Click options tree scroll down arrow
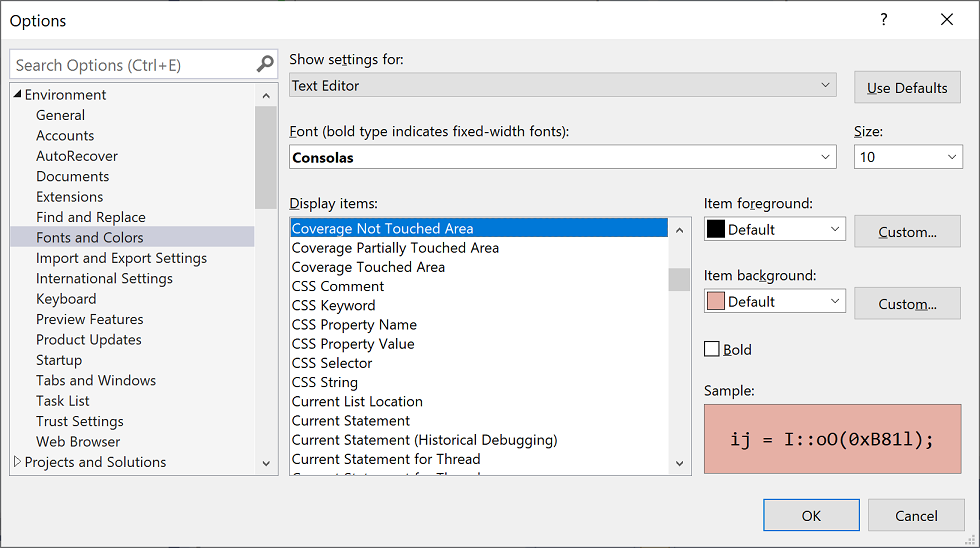The width and height of the screenshot is (980, 548). click(266, 463)
